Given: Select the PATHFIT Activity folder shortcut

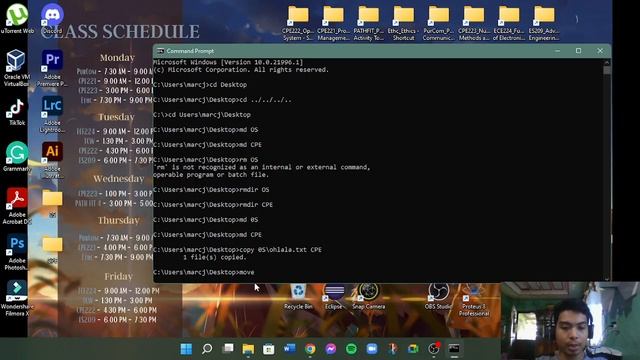Looking at the screenshot, I should tap(369, 23).
